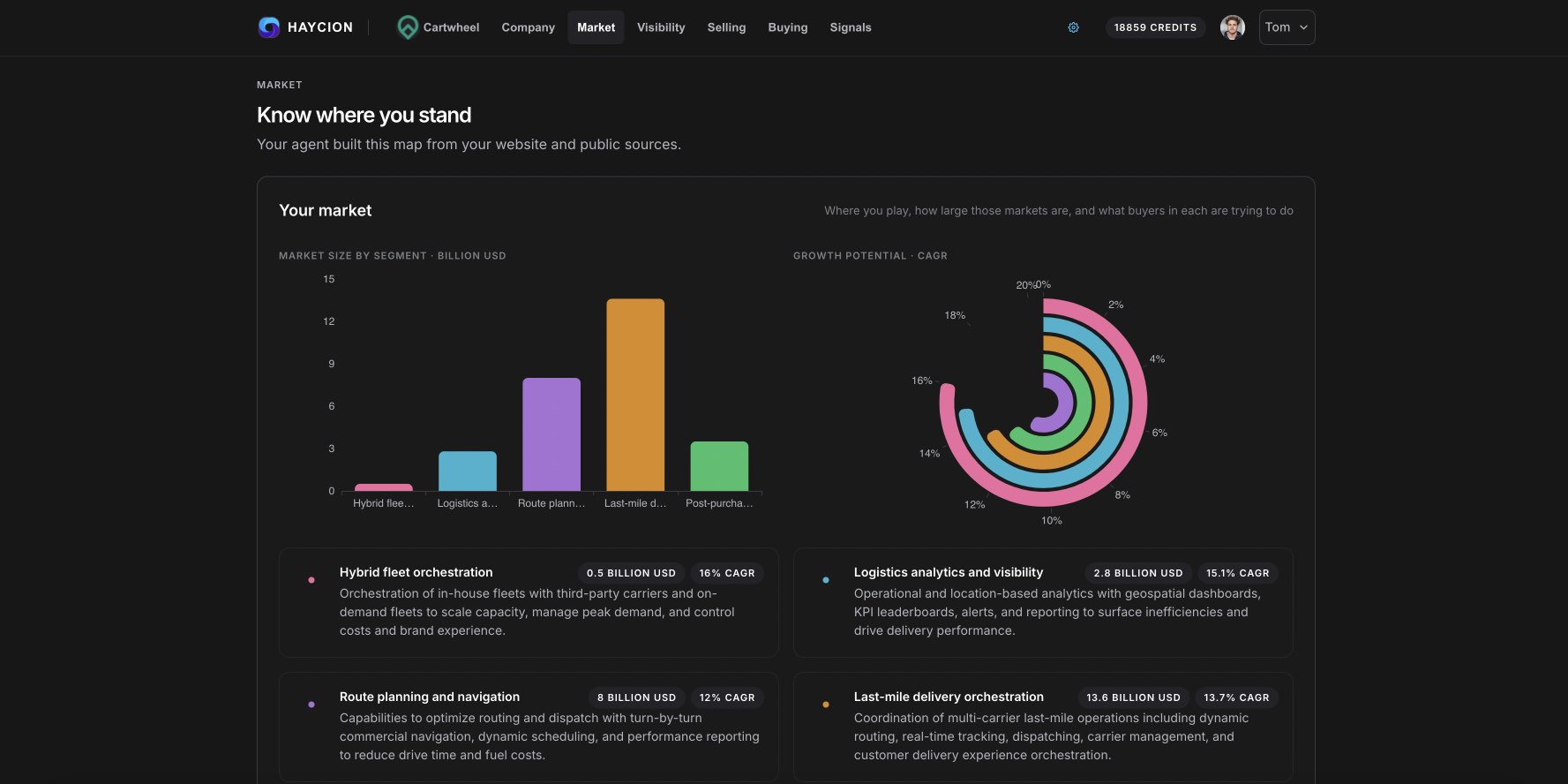Click the 15.1% CAGR badge
1568x784 pixels.
(x=1238, y=573)
